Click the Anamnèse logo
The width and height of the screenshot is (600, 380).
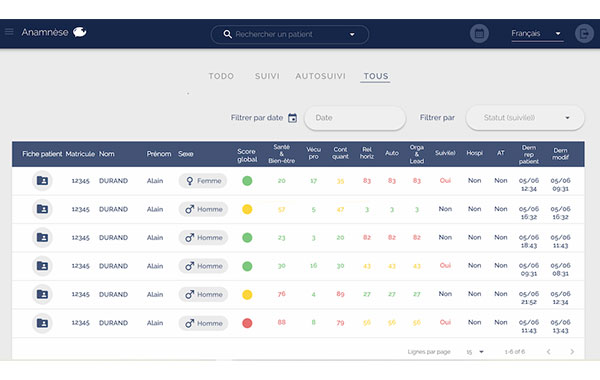54,32
